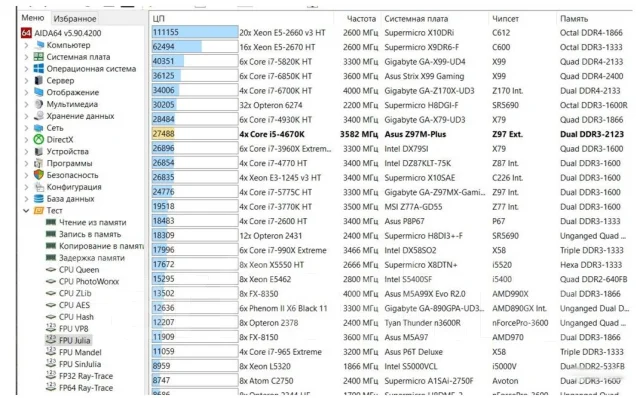
Task: Click Asus Z97M-Plus motherboard cell
Action: click(x=415, y=134)
